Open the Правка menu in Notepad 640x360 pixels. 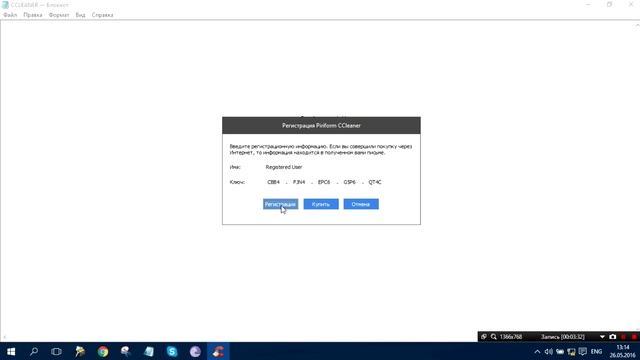33,15
